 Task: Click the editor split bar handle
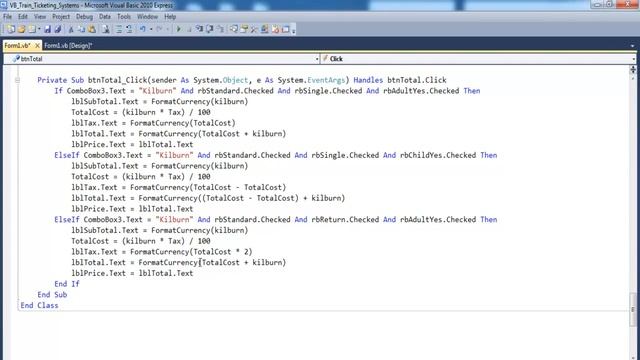click(x=633, y=70)
